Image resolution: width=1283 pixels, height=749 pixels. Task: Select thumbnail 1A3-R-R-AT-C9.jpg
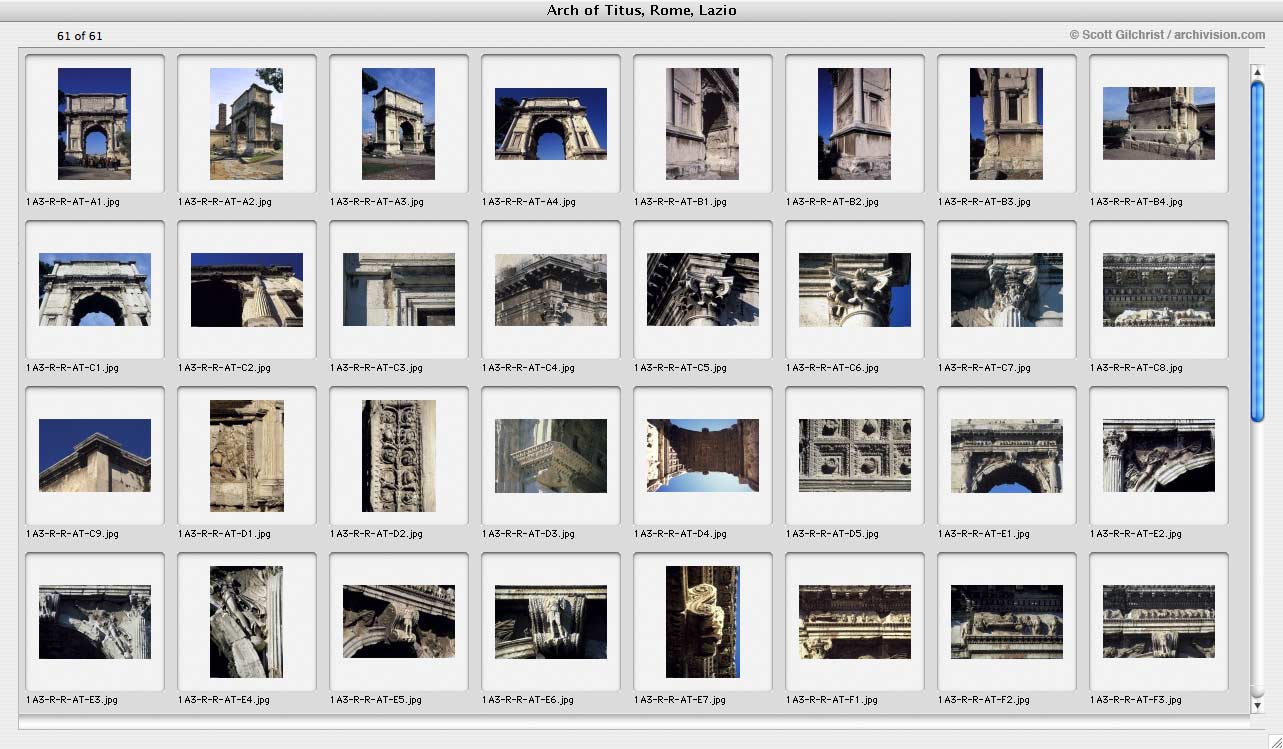point(95,456)
